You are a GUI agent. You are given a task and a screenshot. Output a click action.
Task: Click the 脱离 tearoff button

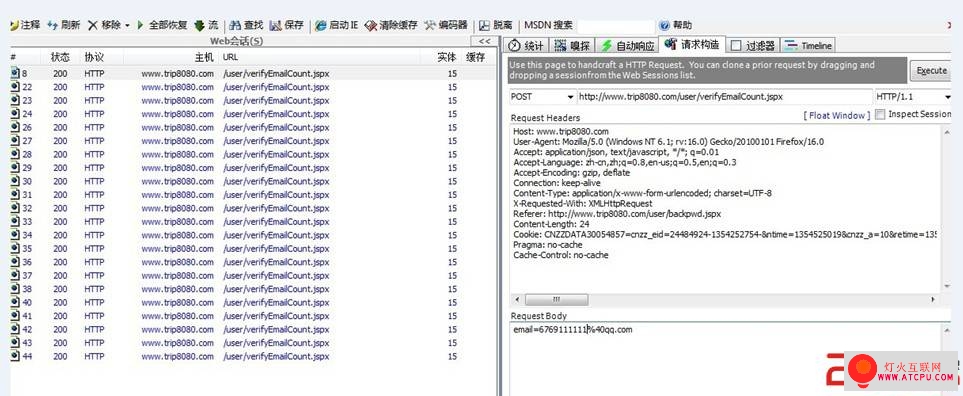click(x=496, y=25)
